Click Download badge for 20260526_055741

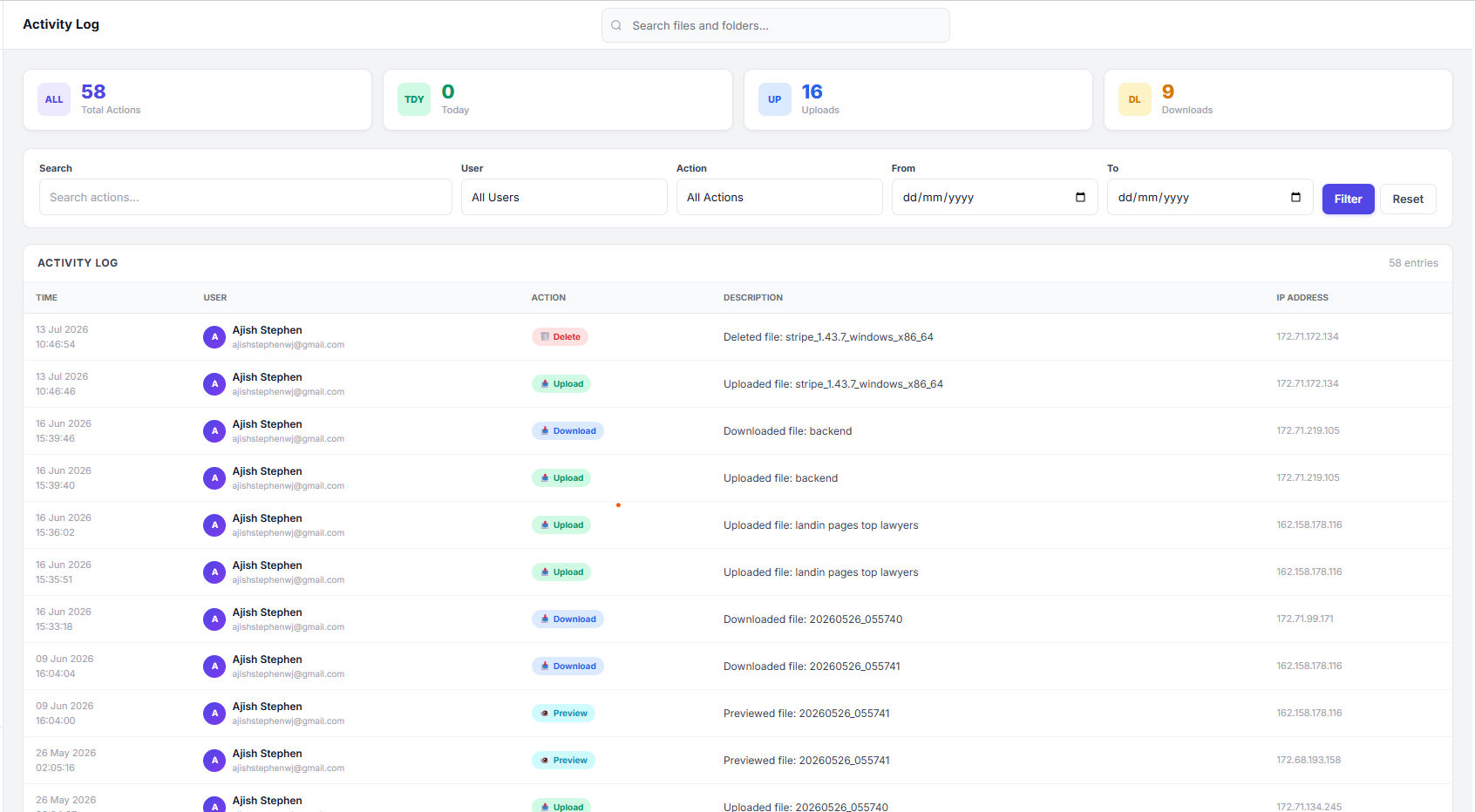click(x=568, y=666)
